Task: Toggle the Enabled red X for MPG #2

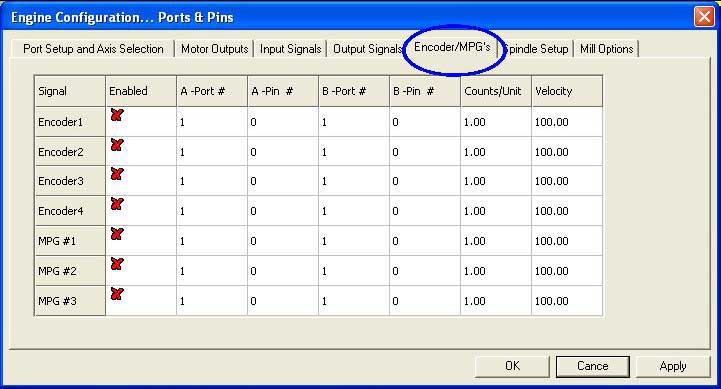Action: click(117, 263)
